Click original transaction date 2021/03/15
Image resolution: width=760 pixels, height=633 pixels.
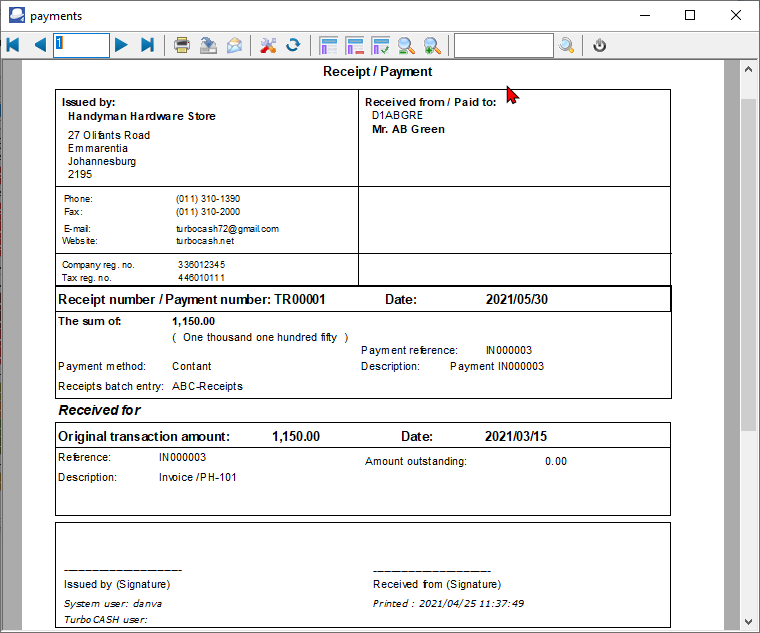pyautogui.click(x=516, y=436)
